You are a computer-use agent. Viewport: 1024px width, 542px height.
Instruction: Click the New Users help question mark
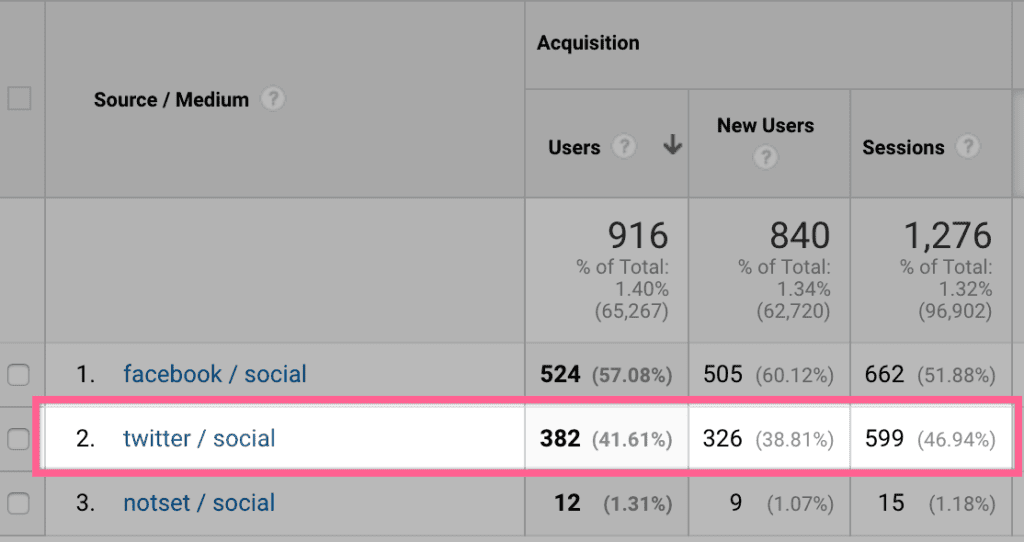click(x=765, y=157)
